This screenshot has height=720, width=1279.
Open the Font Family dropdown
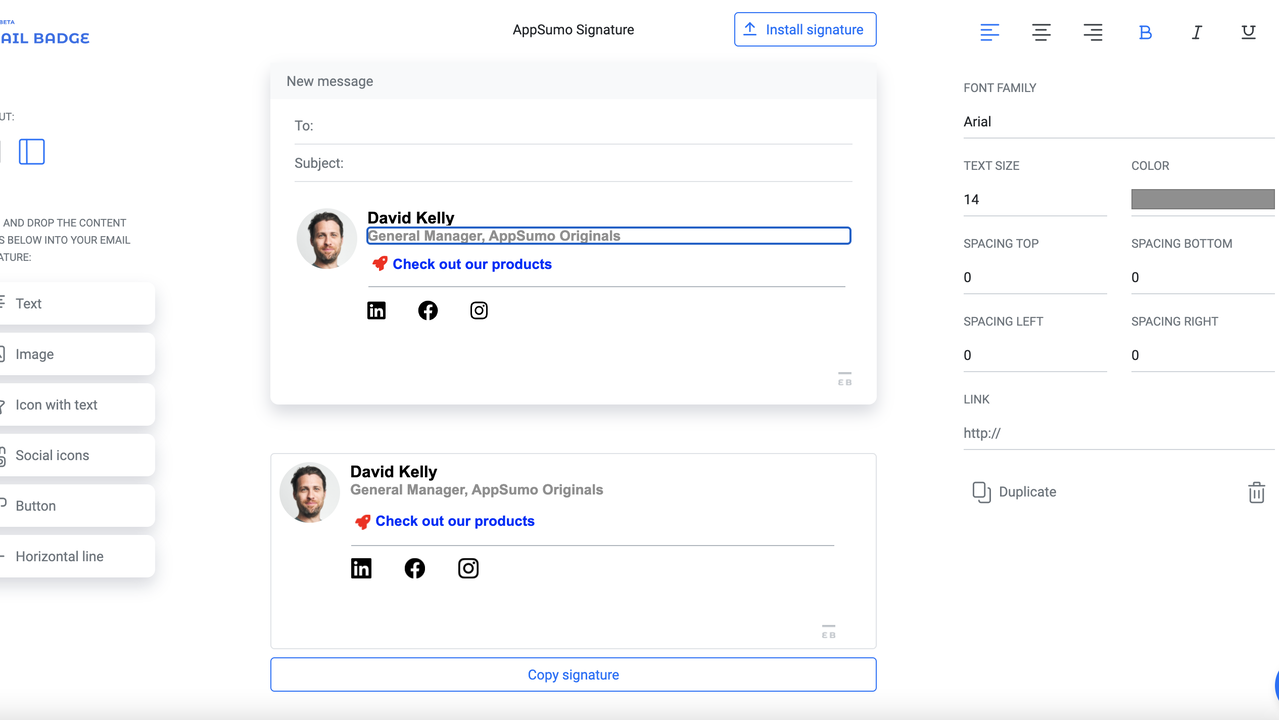1118,122
